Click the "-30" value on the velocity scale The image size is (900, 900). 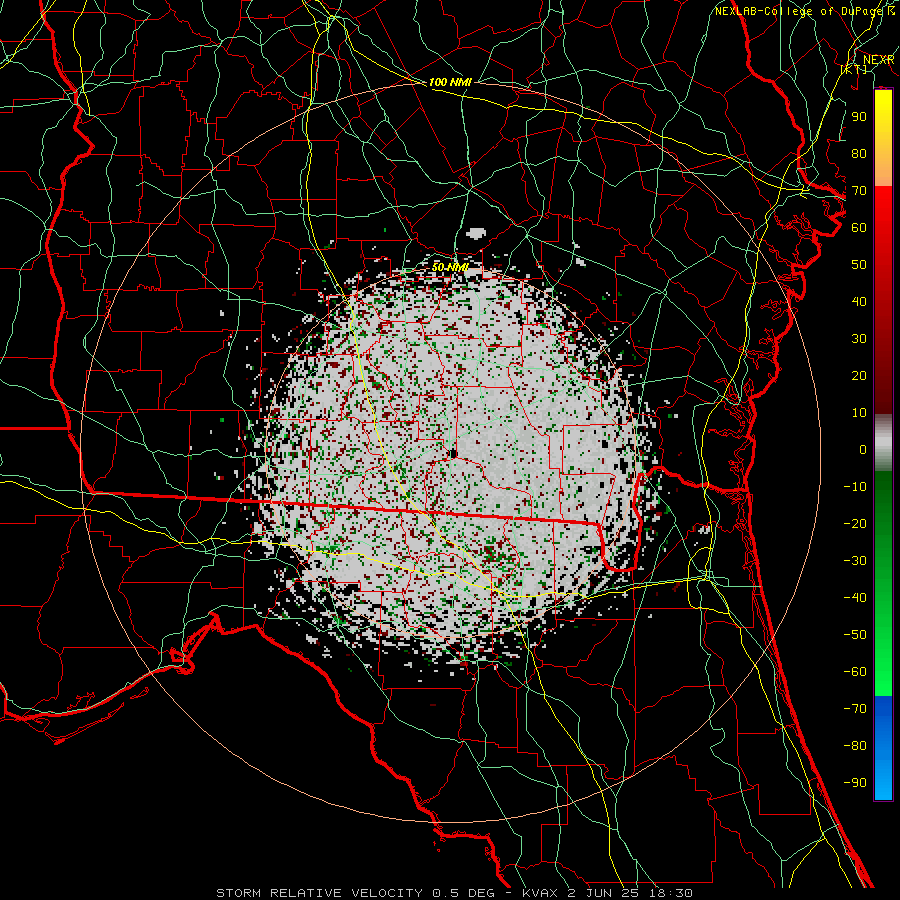pyautogui.click(x=855, y=561)
